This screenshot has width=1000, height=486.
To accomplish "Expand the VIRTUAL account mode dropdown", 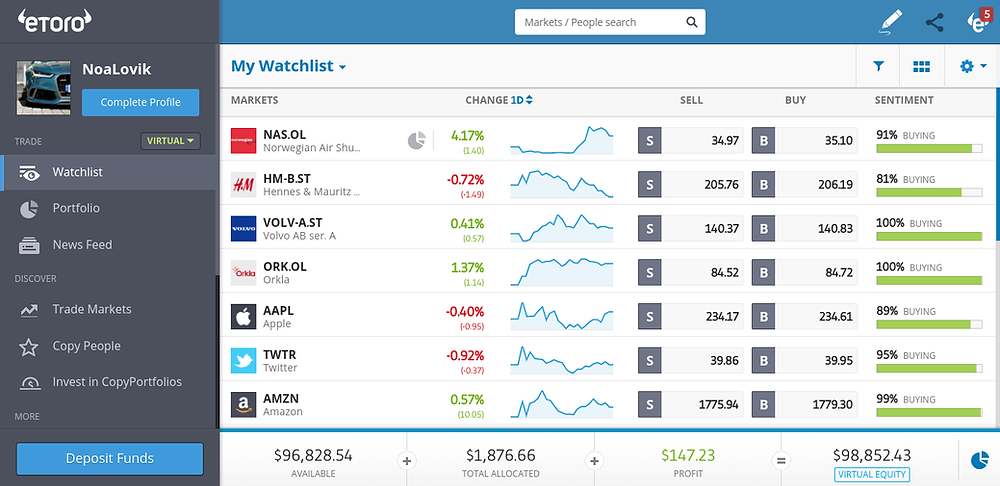I will click(170, 141).
